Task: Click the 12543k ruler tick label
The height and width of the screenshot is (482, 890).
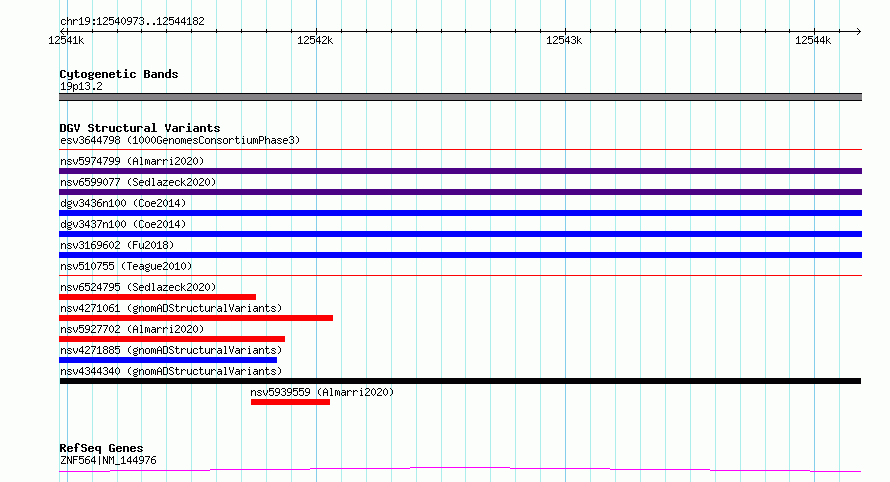Action: [x=564, y=40]
